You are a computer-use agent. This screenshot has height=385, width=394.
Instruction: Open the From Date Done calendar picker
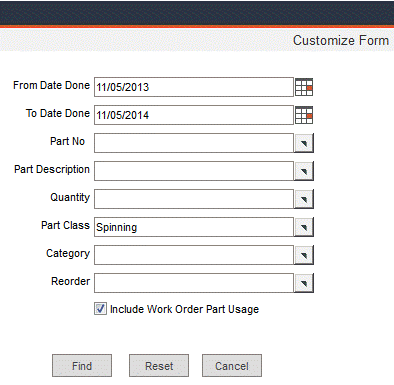[x=304, y=87]
